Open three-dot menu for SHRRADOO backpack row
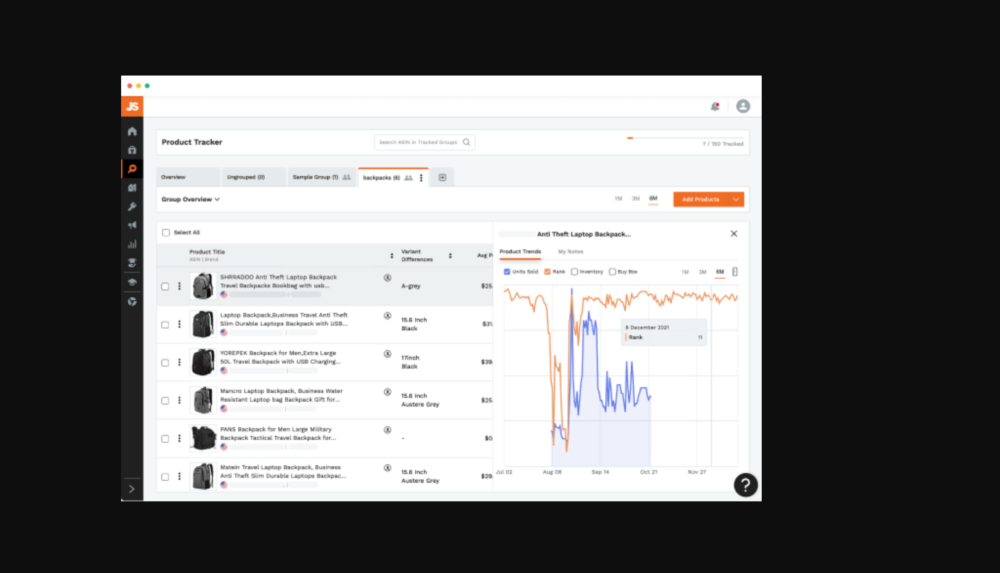The width and height of the screenshot is (1000, 573). [x=180, y=286]
